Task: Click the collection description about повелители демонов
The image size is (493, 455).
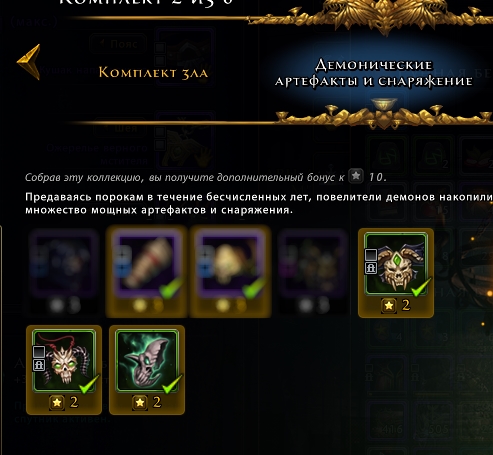Action: pyautogui.click(x=259, y=204)
